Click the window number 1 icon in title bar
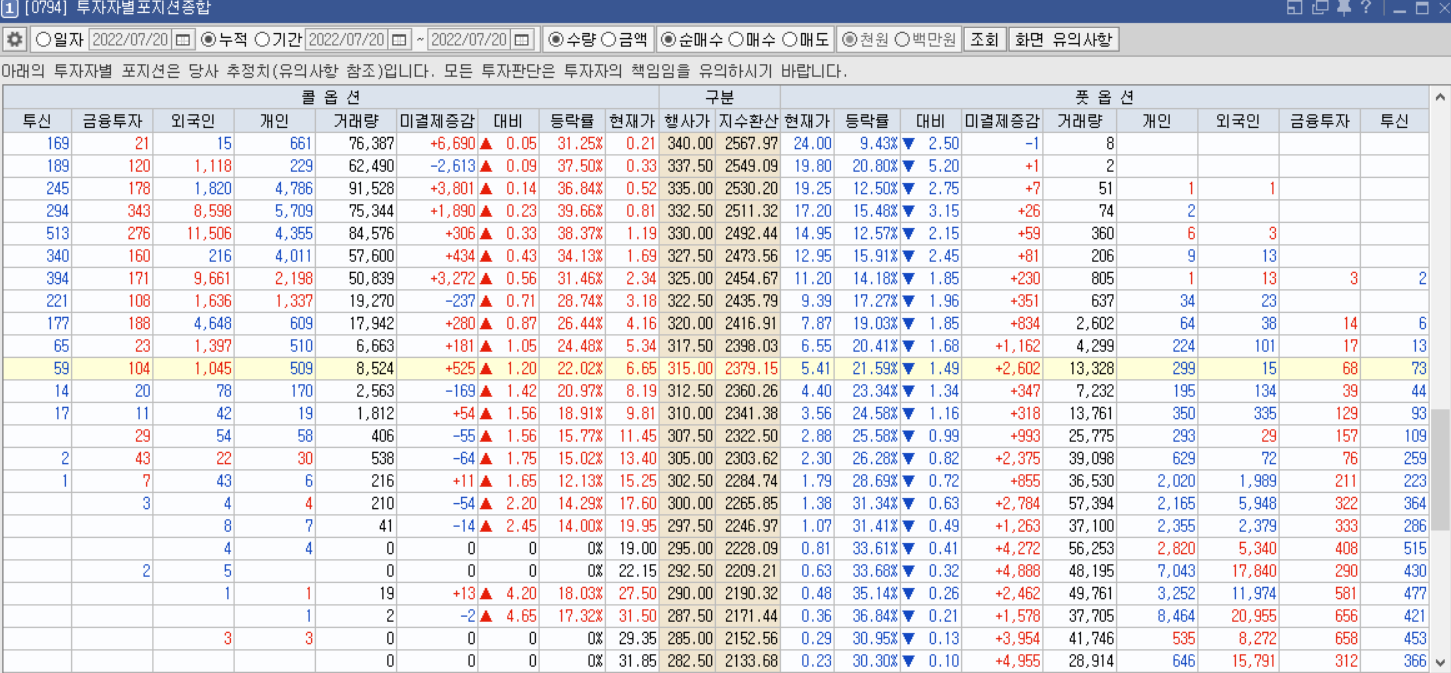The width and height of the screenshot is (1451, 673). (x=9, y=9)
